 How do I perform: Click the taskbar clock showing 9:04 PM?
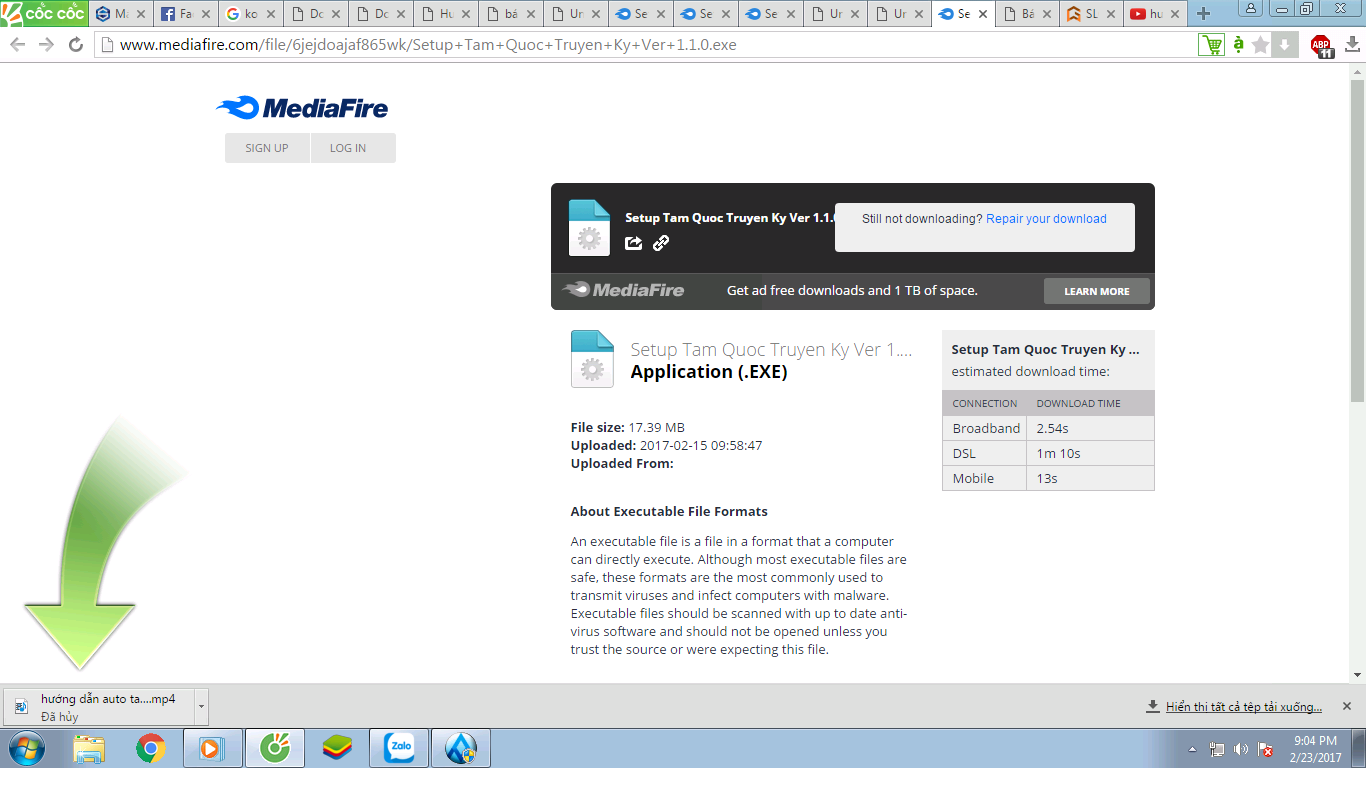coord(1315,749)
